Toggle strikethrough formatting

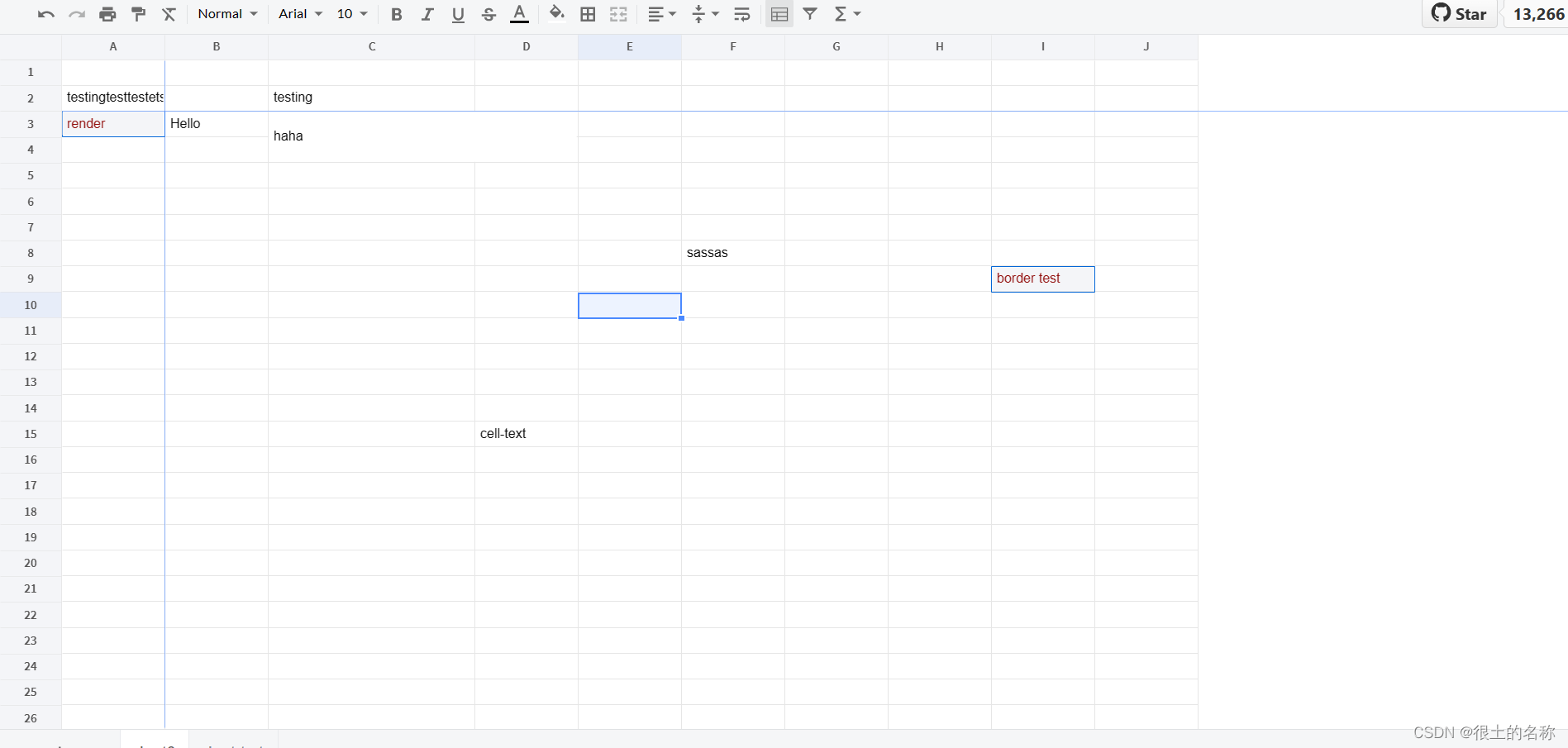click(489, 14)
